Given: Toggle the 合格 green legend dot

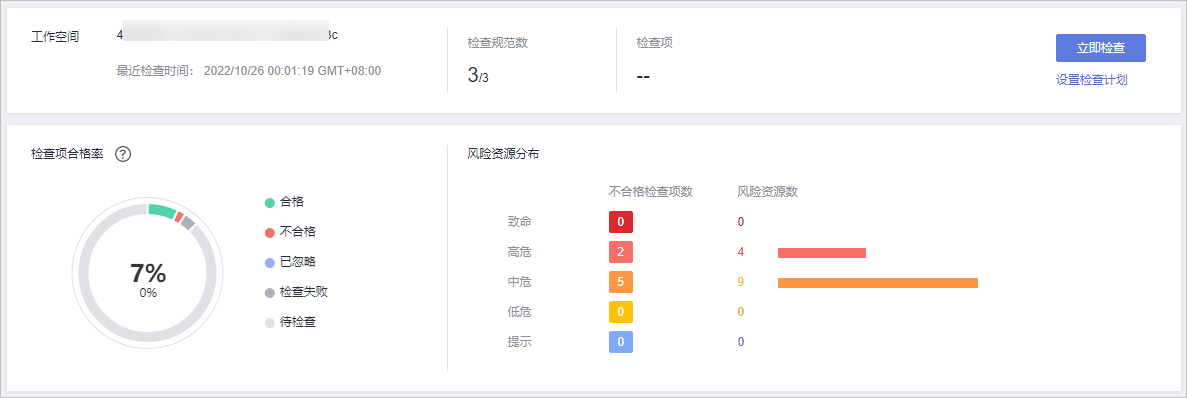Looking at the screenshot, I should (x=269, y=202).
